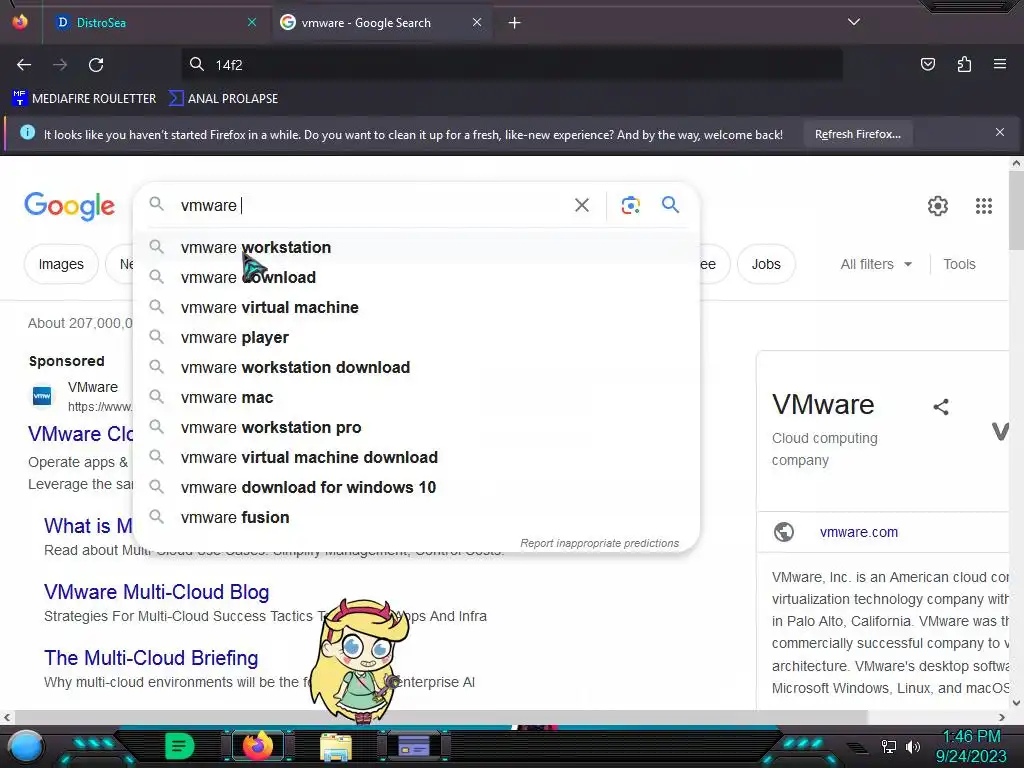
Task: Open the Start orb on taskbar
Action: [26, 746]
